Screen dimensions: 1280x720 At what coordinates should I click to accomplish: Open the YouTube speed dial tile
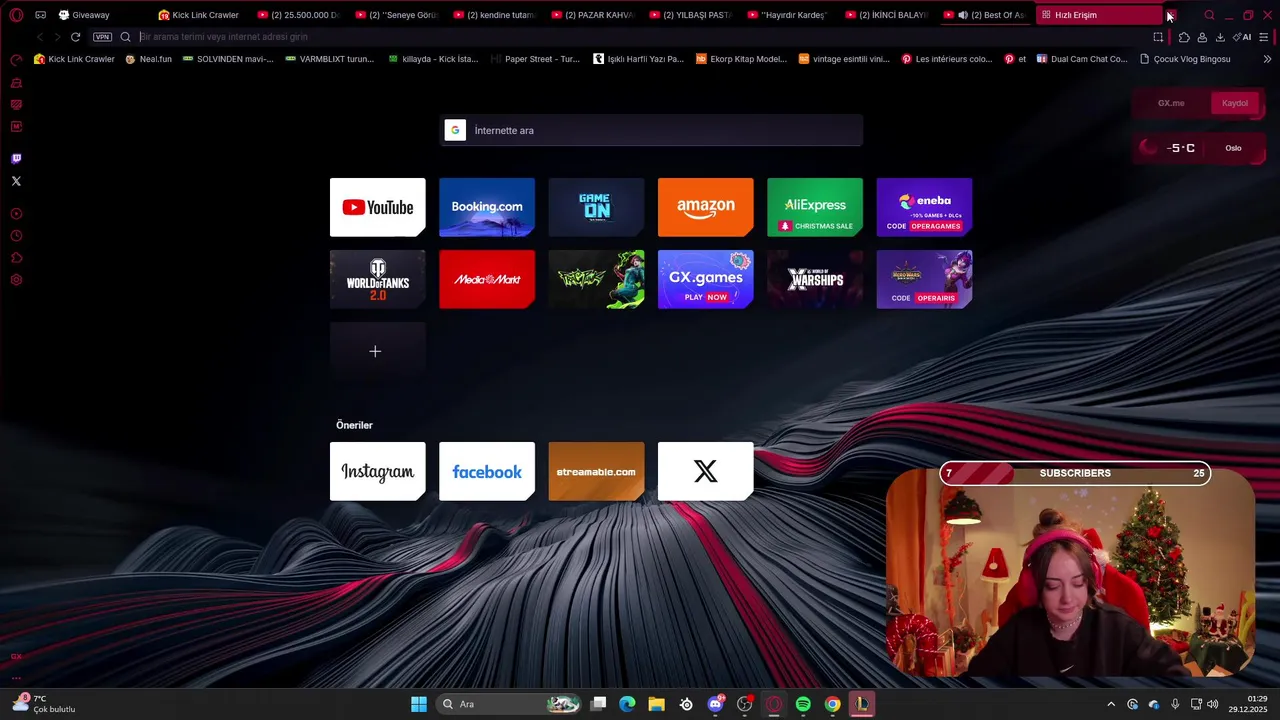[378, 207]
